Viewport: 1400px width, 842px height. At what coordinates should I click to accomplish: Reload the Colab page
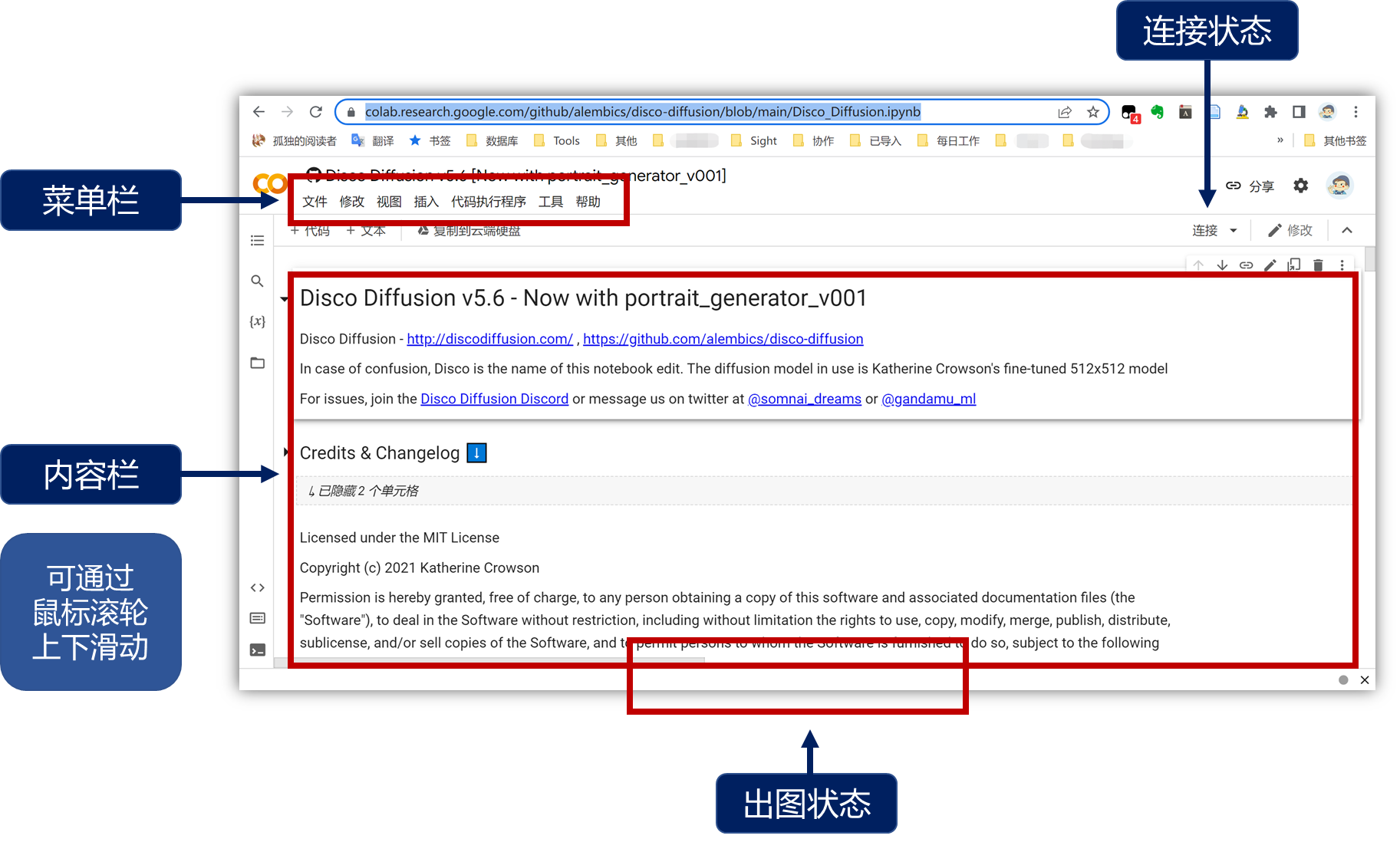click(315, 112)
